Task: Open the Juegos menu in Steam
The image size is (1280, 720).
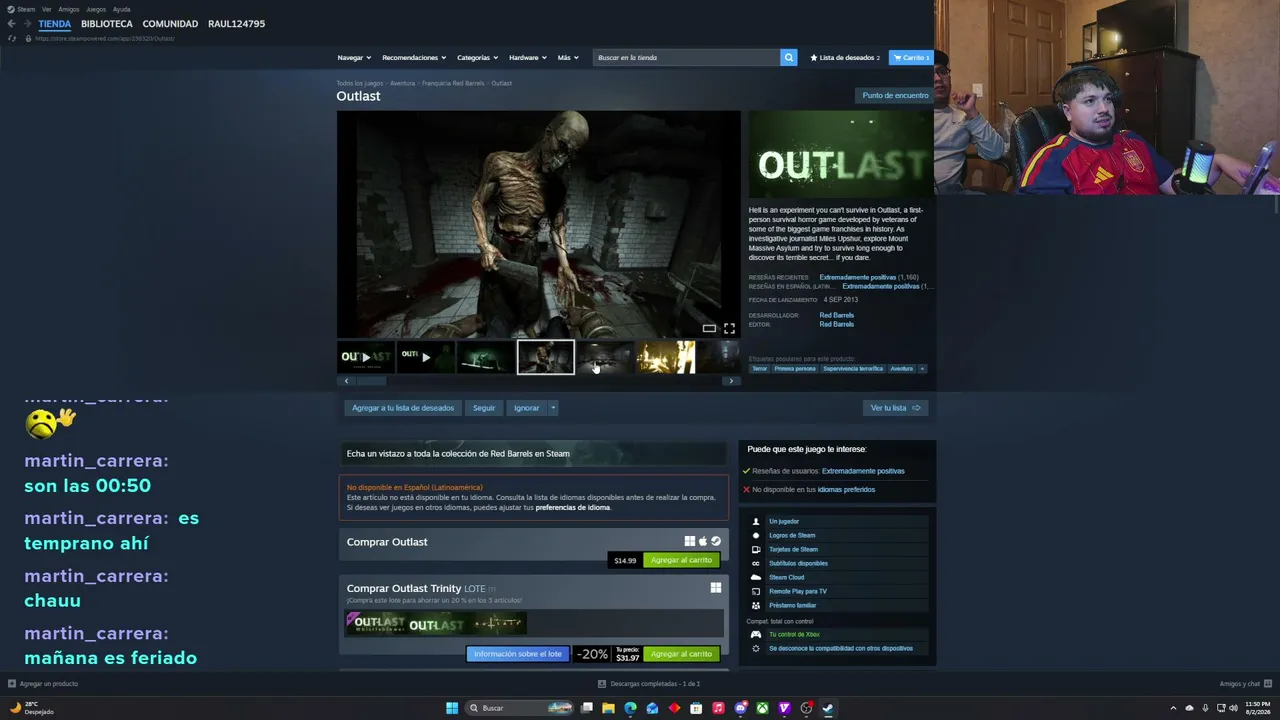Action: tap(96, 9)
